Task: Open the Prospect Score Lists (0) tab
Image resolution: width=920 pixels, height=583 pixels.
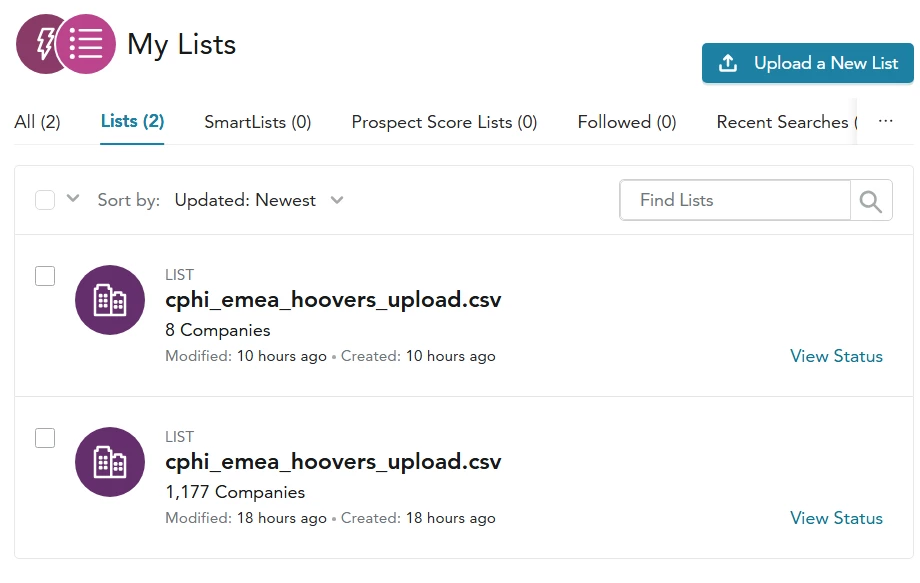Action: [444, 121]
